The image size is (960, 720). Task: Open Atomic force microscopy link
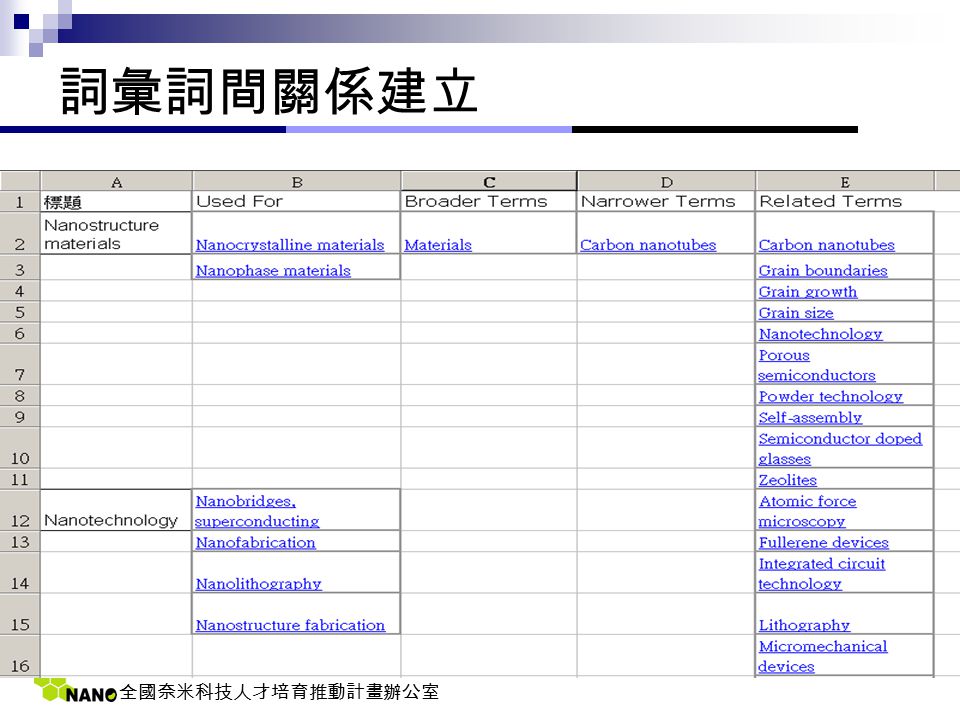(807, 511)
